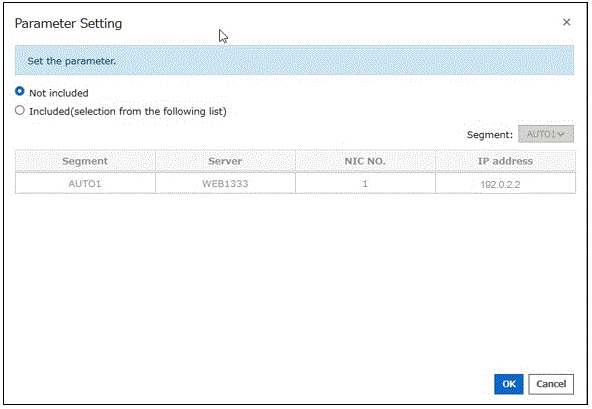Choose the Included selection radio button

point(20,110)
